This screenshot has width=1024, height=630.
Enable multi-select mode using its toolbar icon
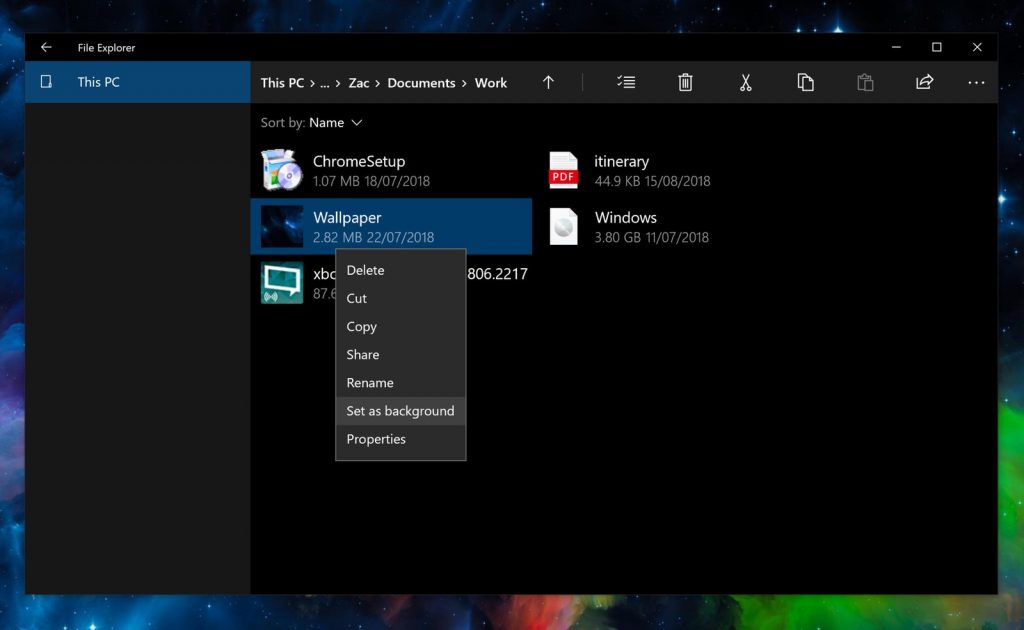coord(626,82)
